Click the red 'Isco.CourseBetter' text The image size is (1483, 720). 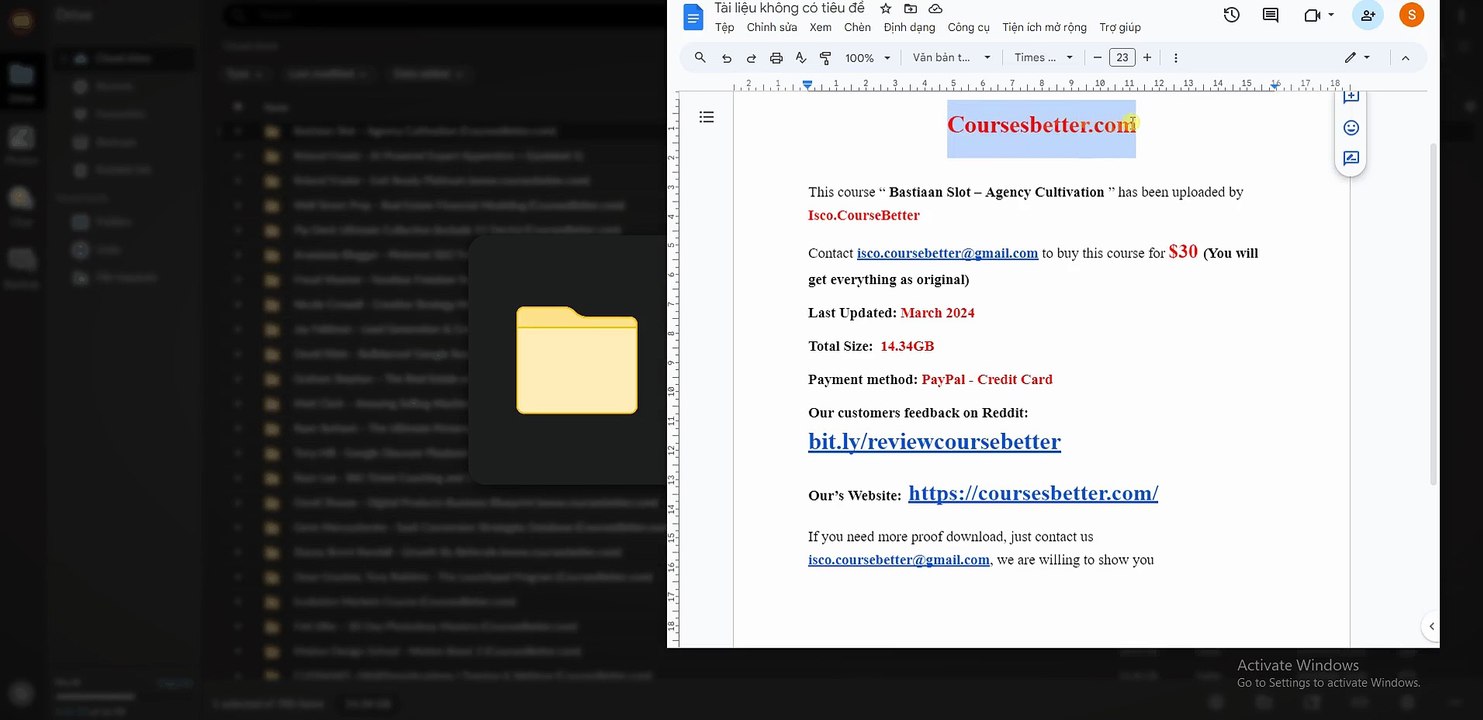(x=864, y=215)
